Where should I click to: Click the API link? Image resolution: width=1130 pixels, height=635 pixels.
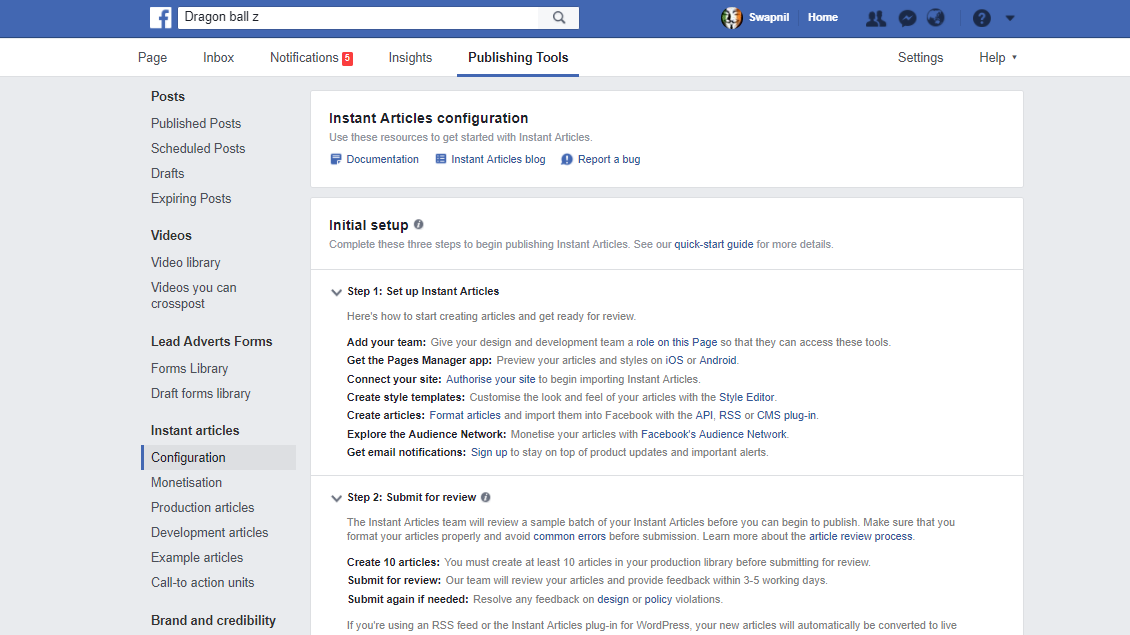[704, 415]
